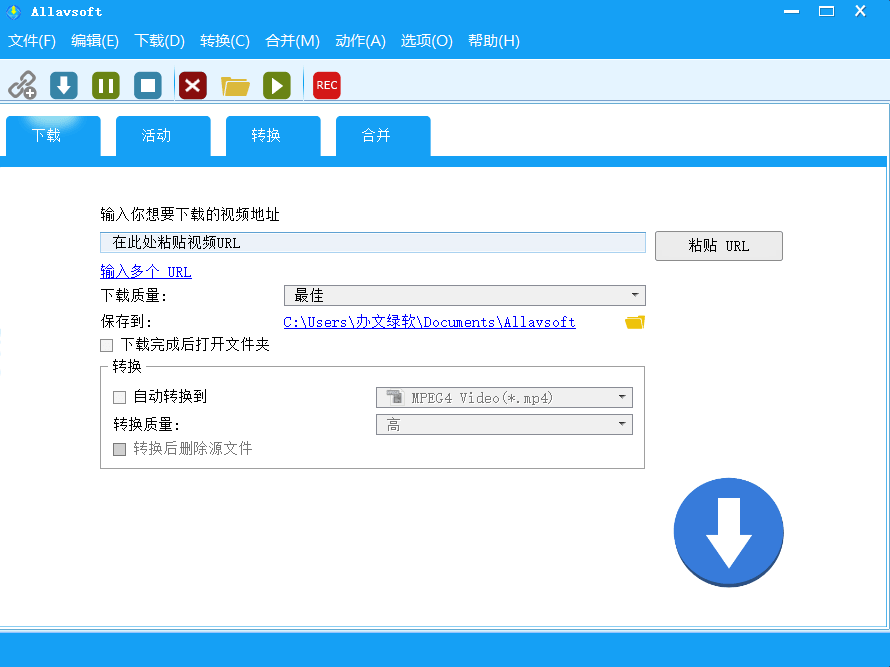Image resolution: width=890 pixels, height=667 pixels.
Task: Switch to the 合并 tab
Action: 384,136
